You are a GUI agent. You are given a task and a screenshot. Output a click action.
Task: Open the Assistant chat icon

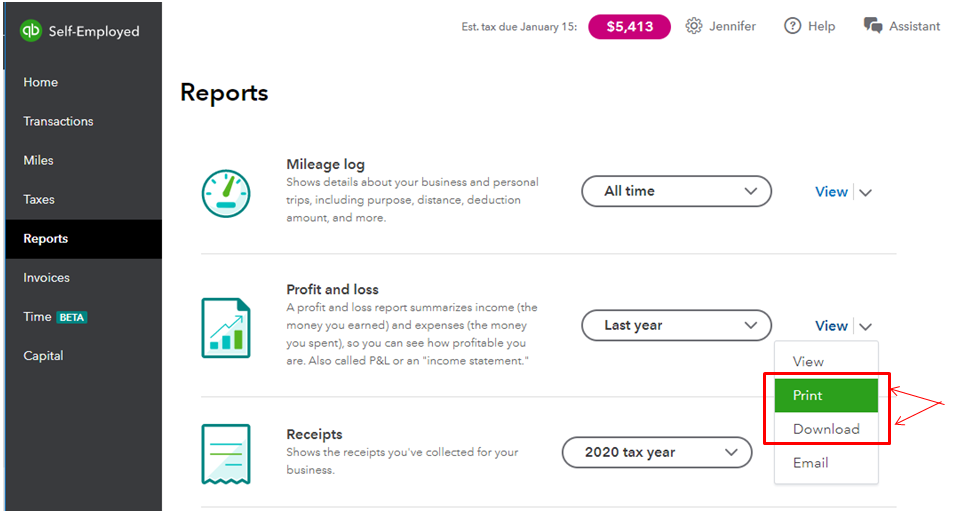click(873, 26)
